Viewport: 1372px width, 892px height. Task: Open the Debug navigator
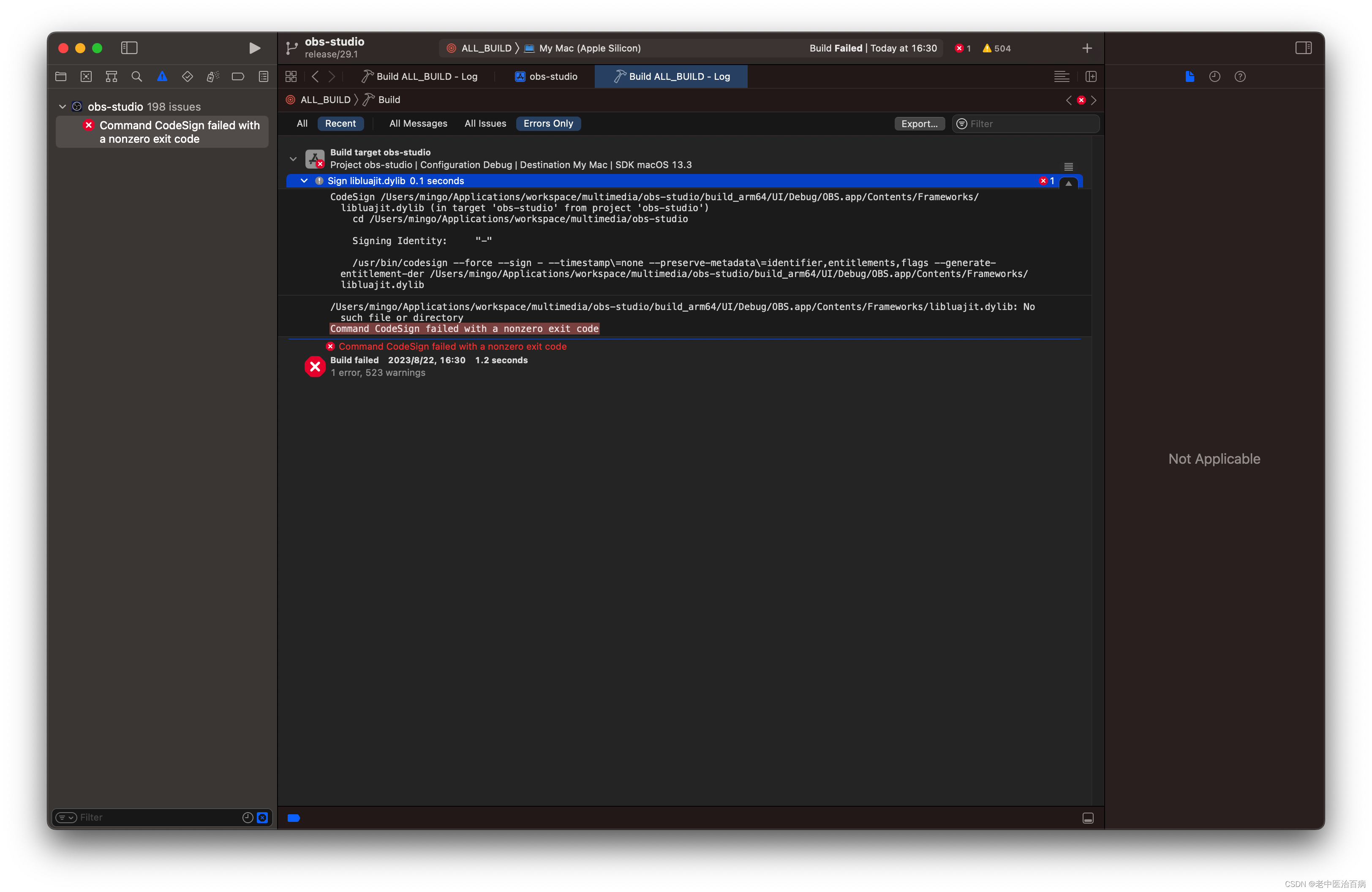[213, 76]
